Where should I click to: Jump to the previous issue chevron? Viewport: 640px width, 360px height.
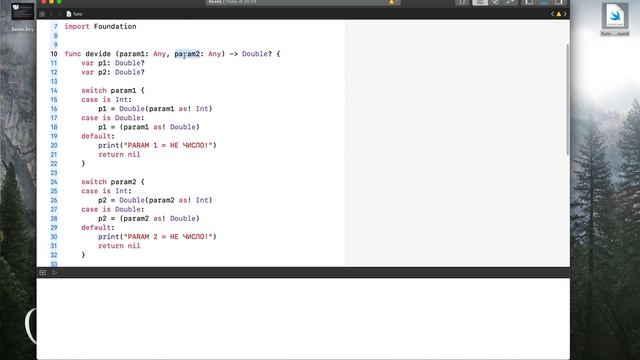click(552, 14)
